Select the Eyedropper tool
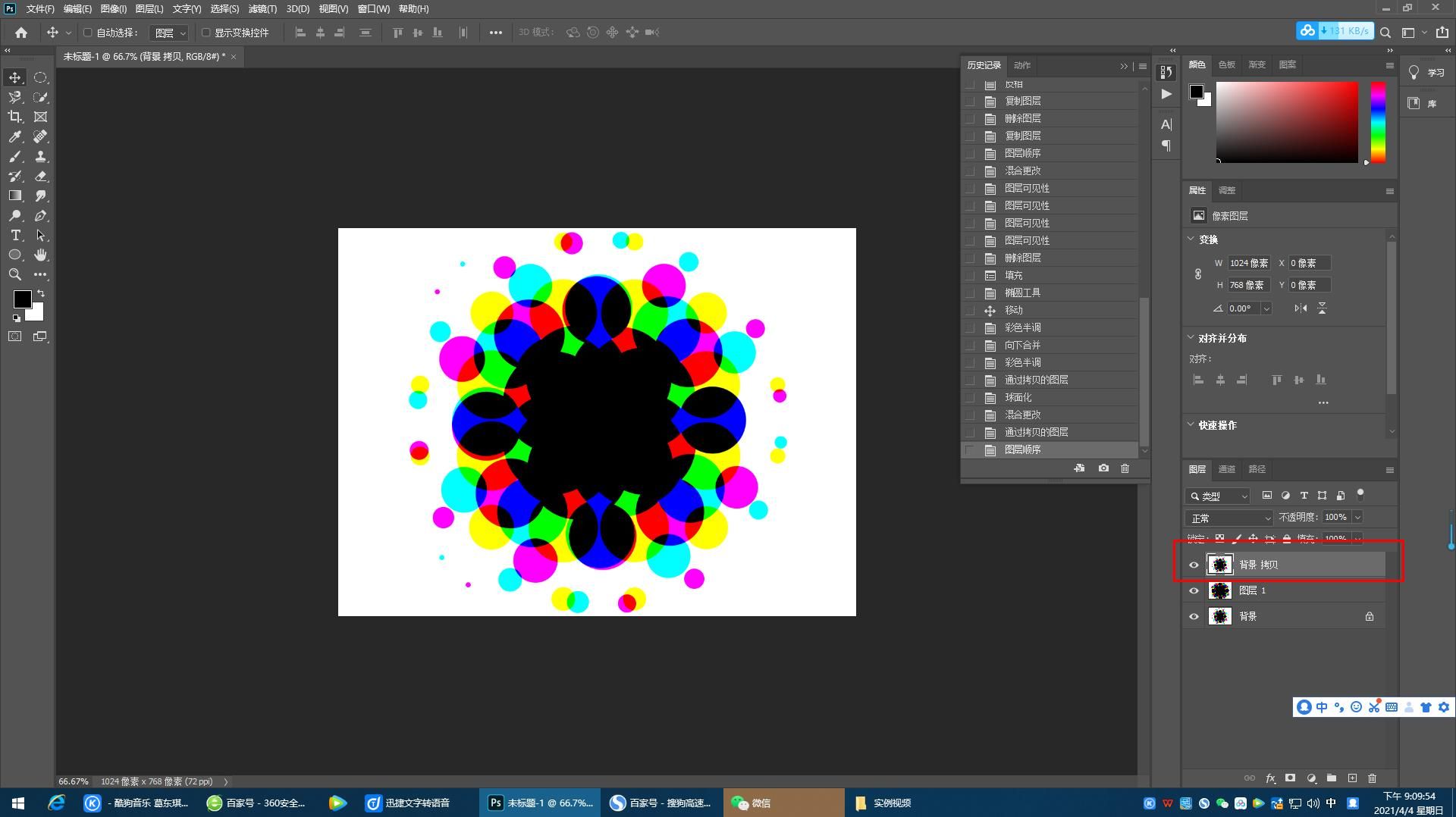Screen dimensions: 1456x817 point(14,136)
